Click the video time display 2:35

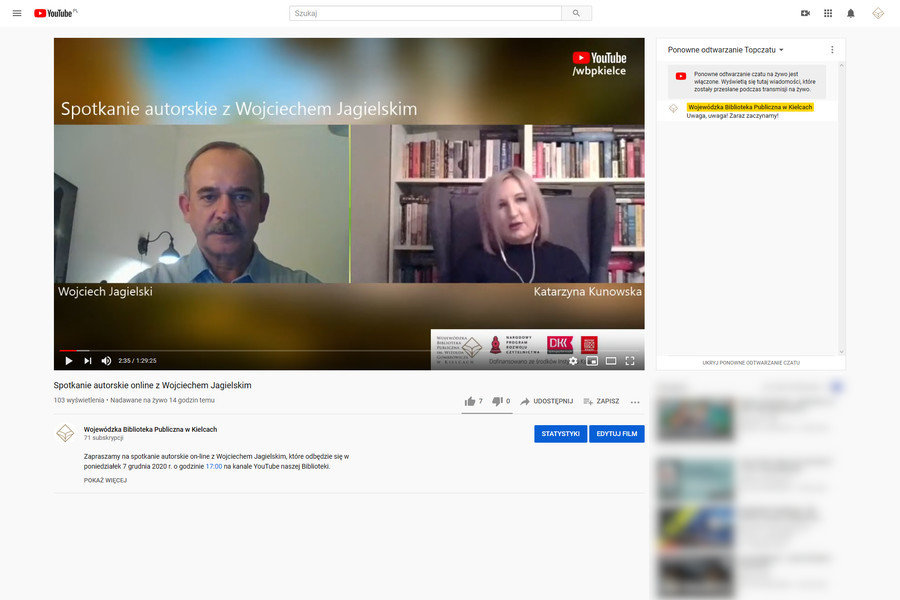click(x=137, y=361)
